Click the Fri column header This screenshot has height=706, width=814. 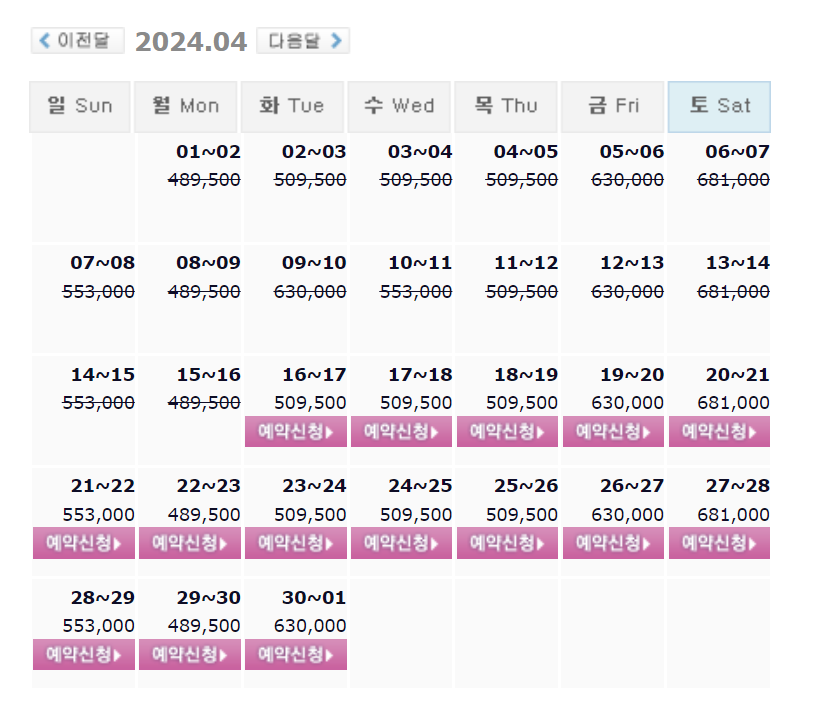[x=613, y=106]
